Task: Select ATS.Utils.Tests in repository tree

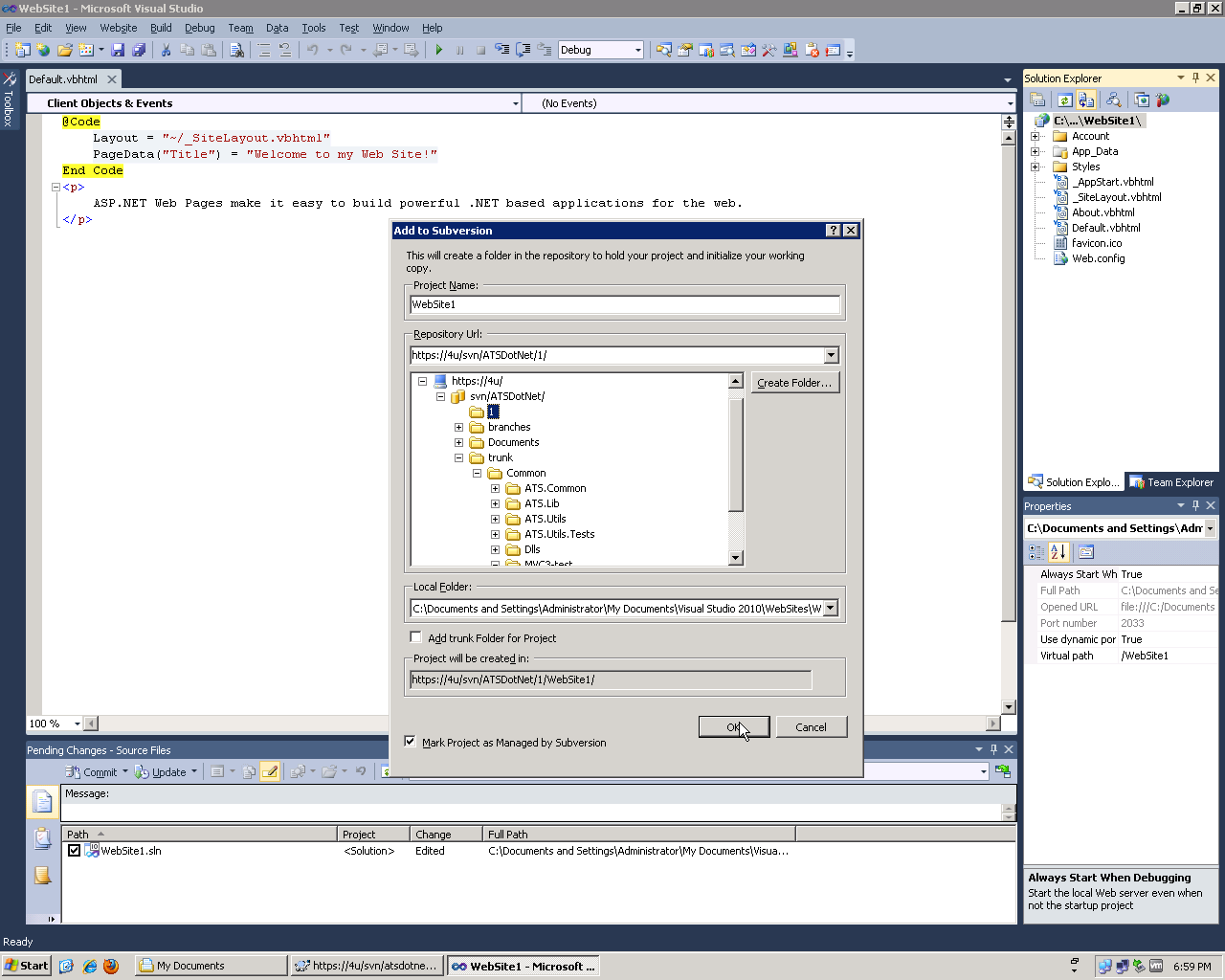Action: (560, 534)
